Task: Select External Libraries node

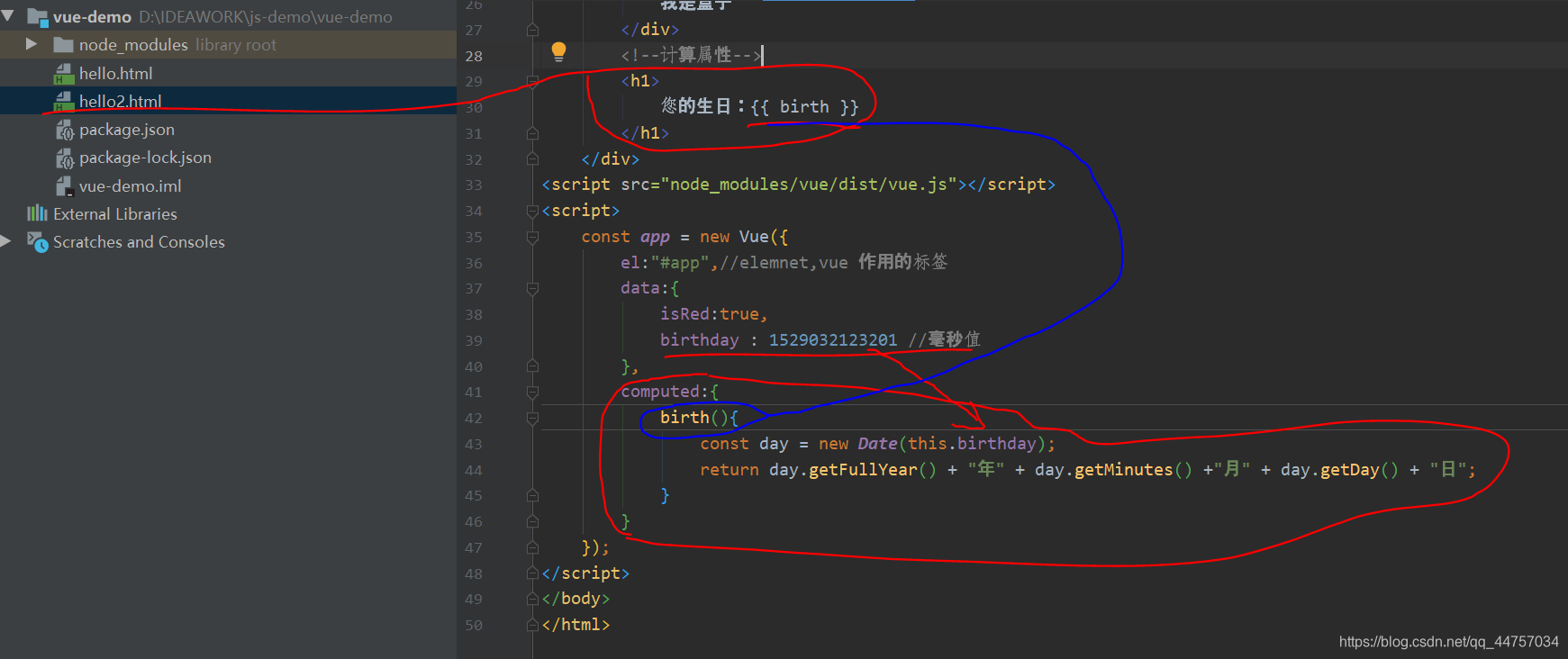Action: click(x=114, y=213)
